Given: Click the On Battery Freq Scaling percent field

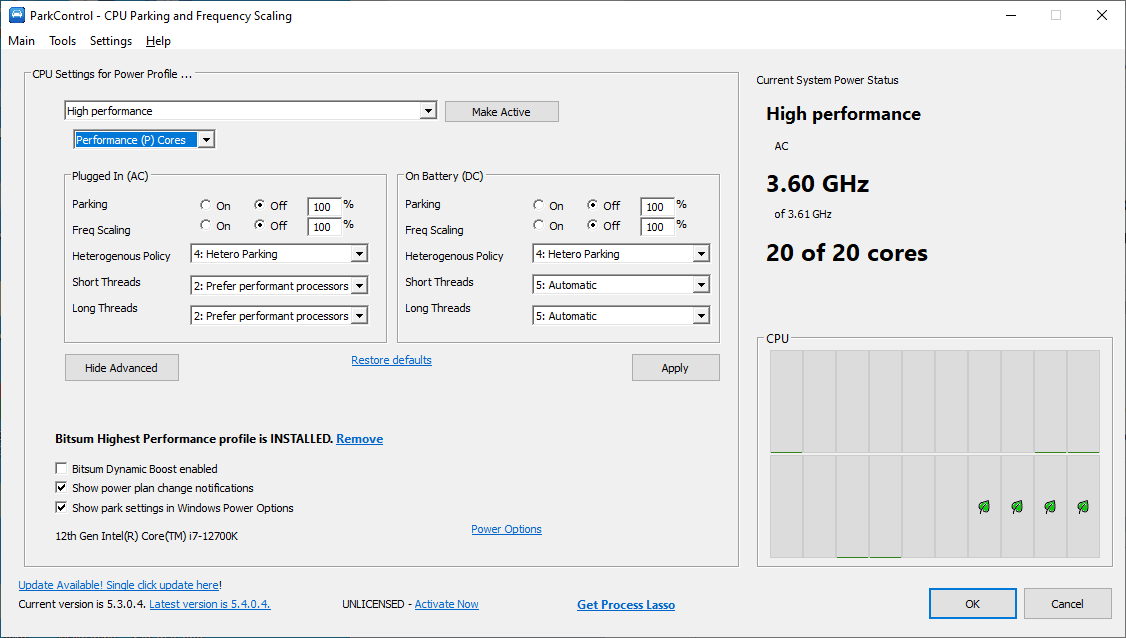Looking at the screenshot, I should point(657,227).
